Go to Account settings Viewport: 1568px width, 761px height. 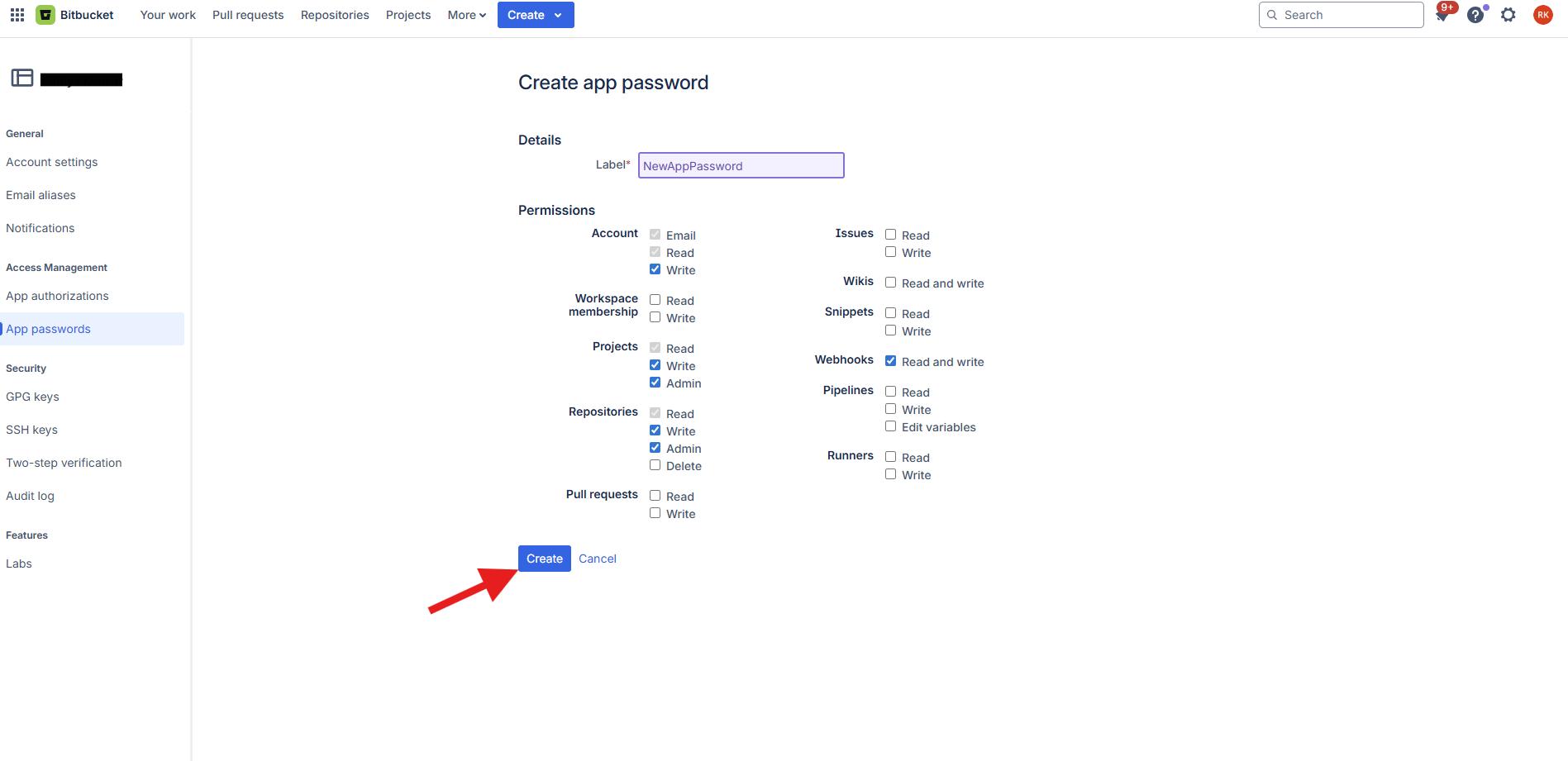(52, 162)
